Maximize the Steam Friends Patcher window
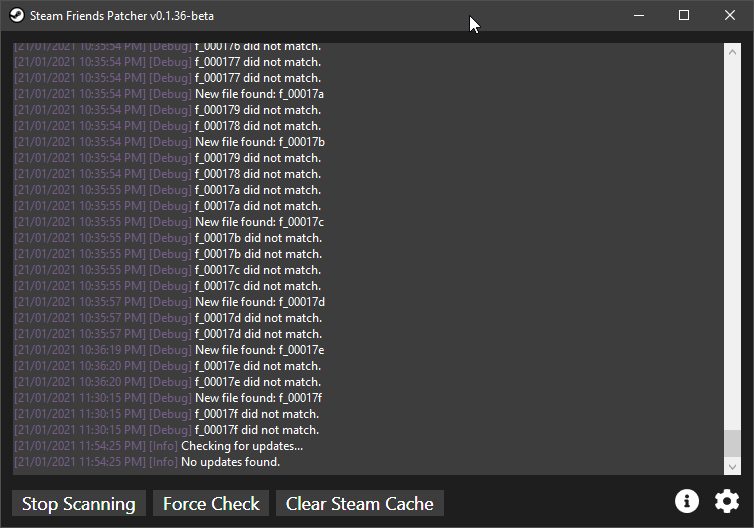This screenshot has width=754, height=528. click(684, 15)
